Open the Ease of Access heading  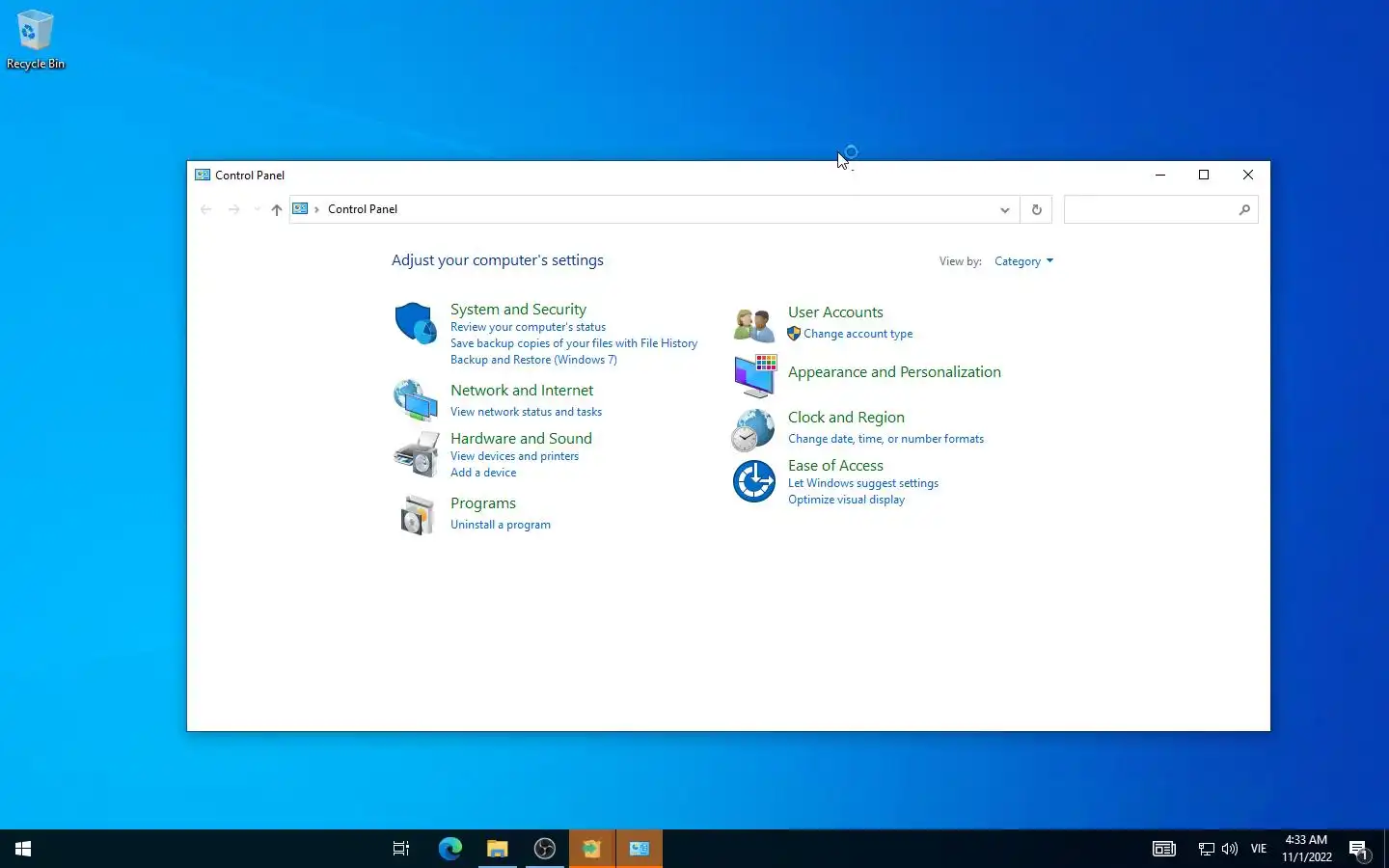click(x=835, y=466)
